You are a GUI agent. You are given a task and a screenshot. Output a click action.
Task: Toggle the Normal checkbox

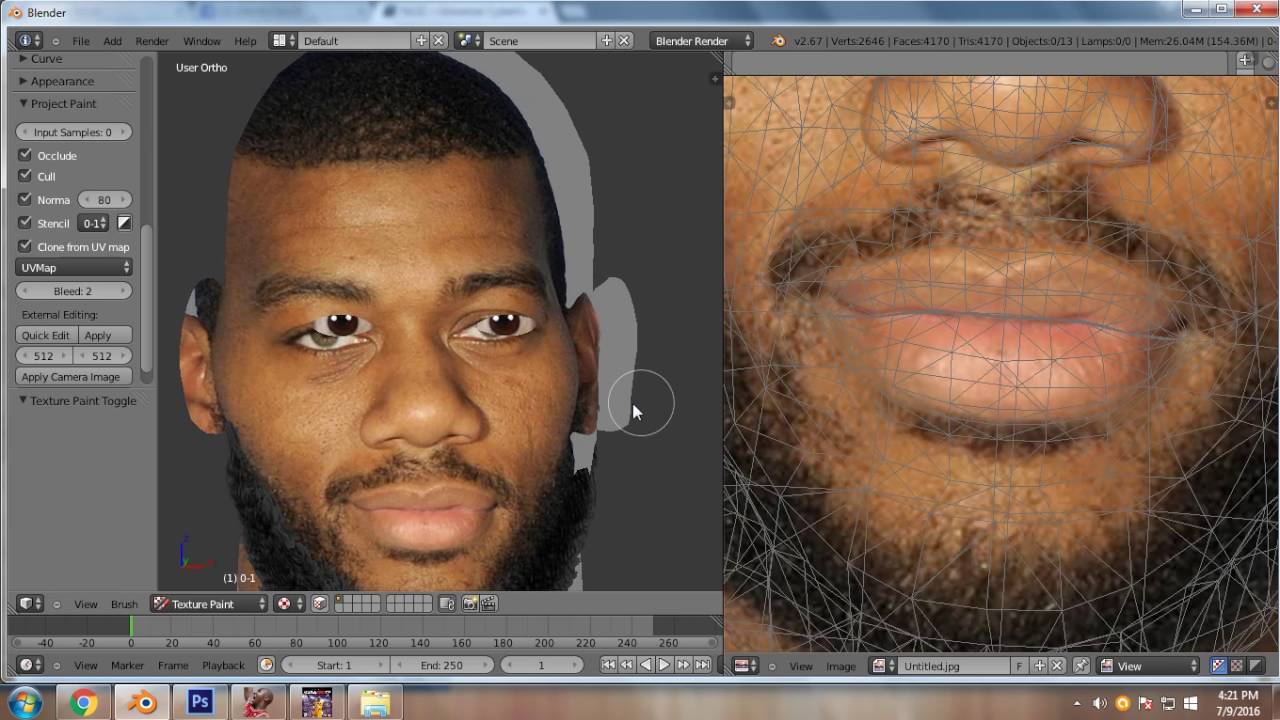click(x=26, y=199)
